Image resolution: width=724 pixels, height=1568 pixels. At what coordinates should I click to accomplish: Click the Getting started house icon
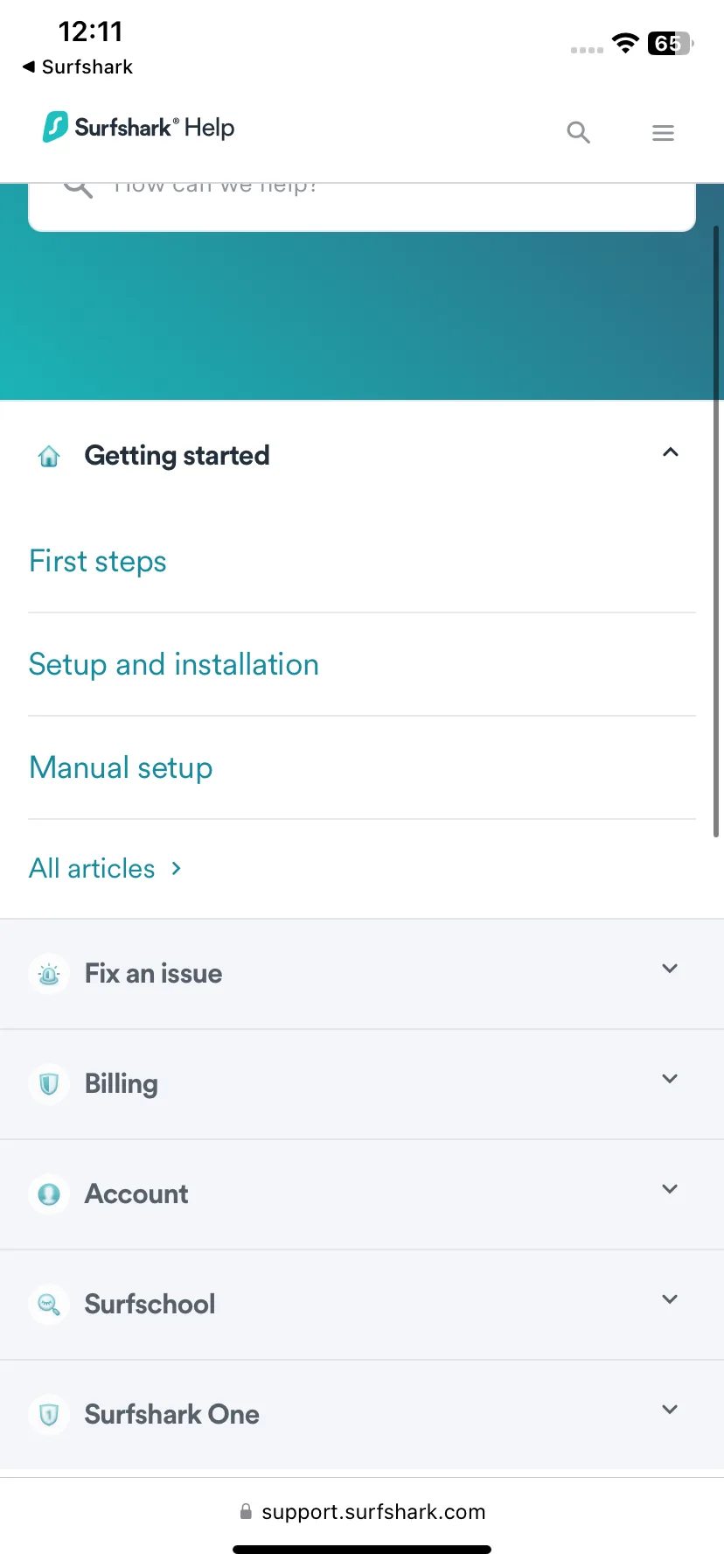point(49,456)
